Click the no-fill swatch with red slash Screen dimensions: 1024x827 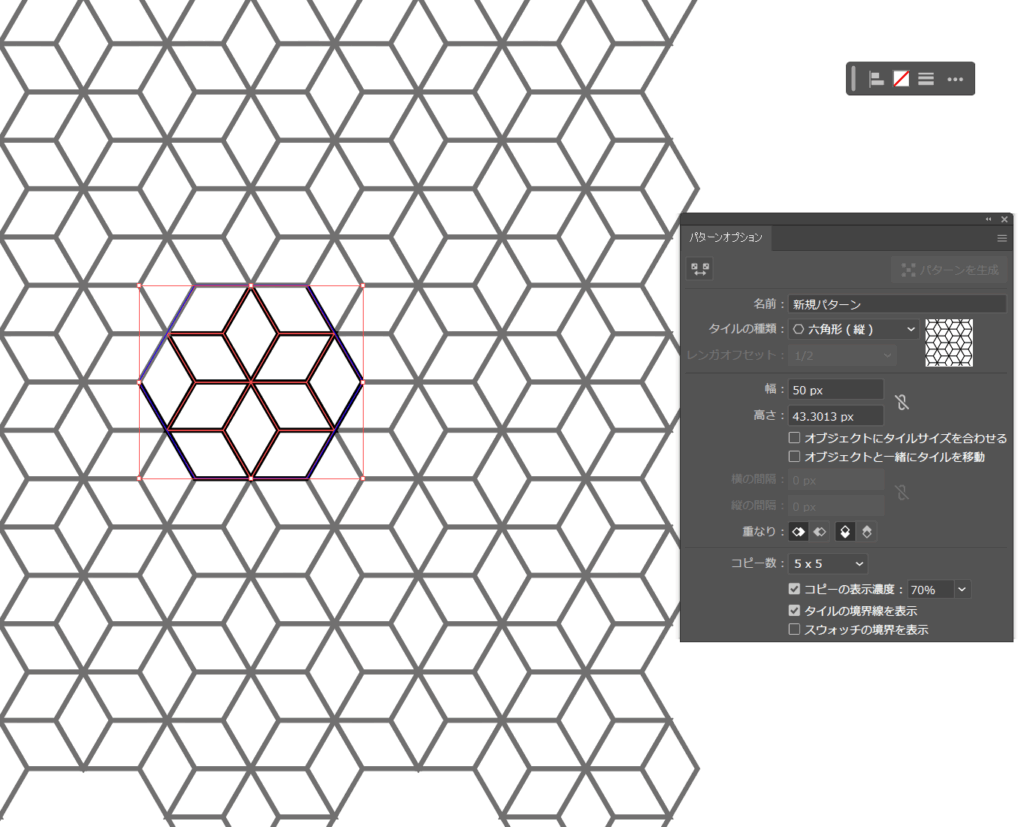(x=901, y=79)
